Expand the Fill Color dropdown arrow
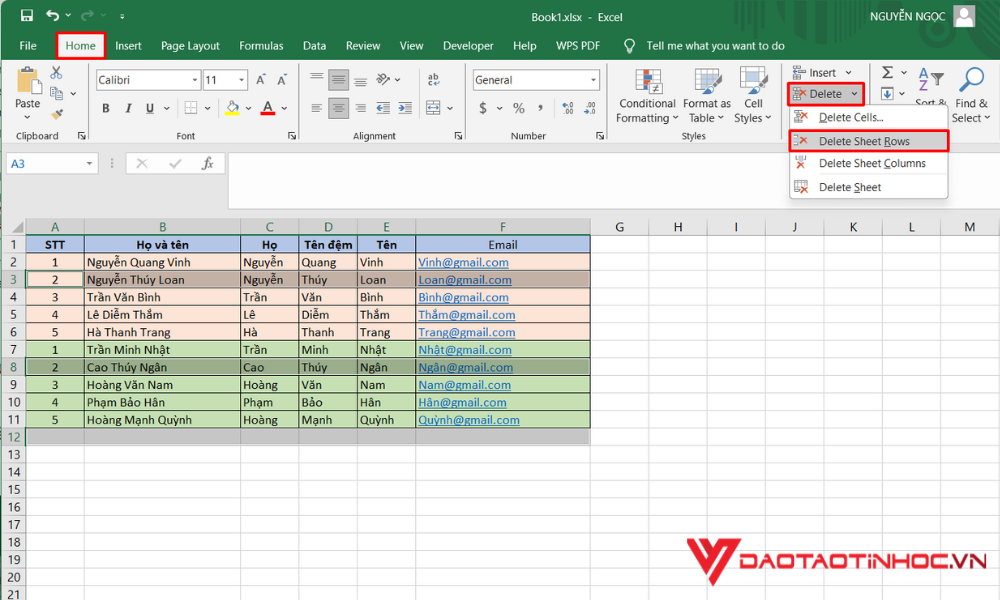 (x=247, y=108)
